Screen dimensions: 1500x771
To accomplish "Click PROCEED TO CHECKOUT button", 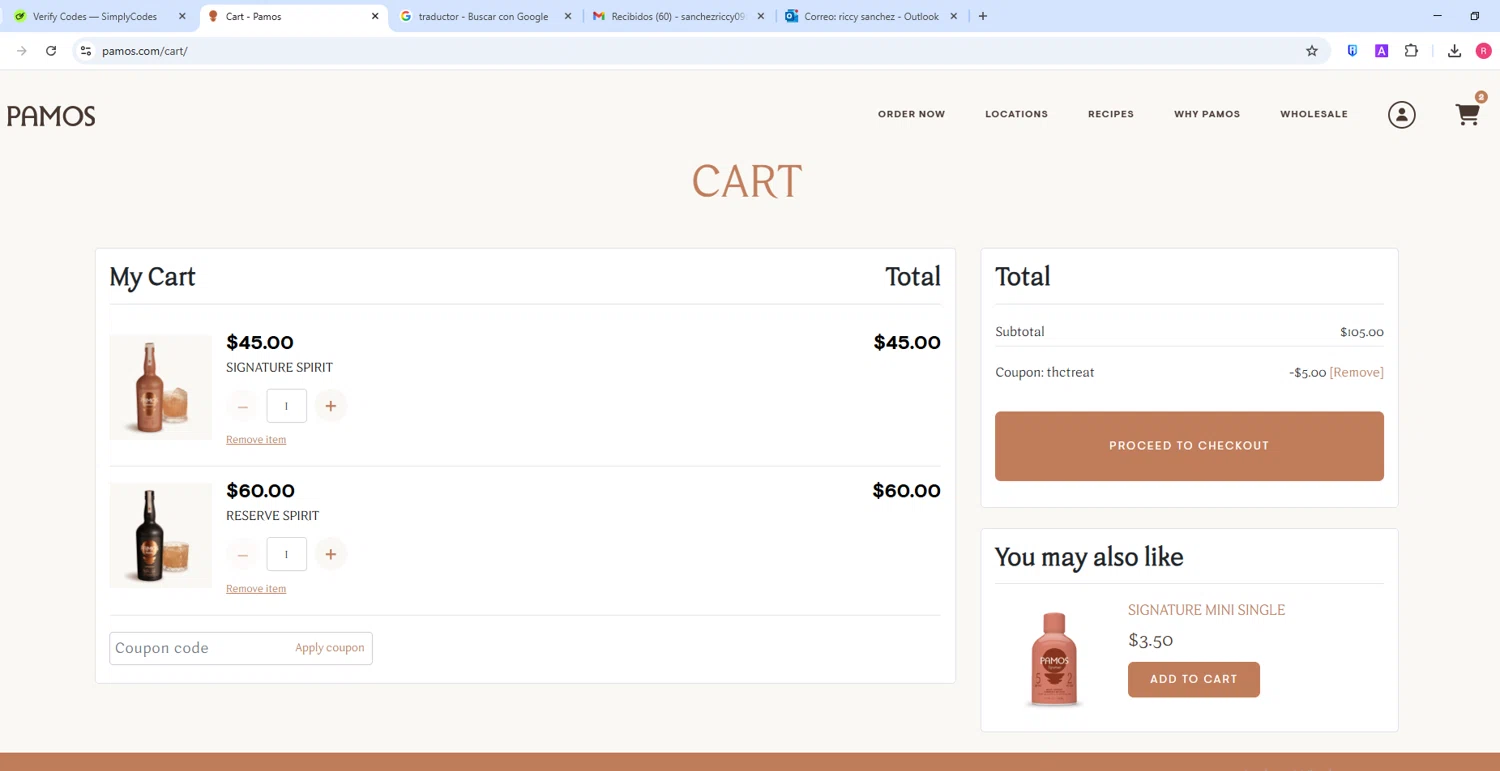I will coord(1189,446).
